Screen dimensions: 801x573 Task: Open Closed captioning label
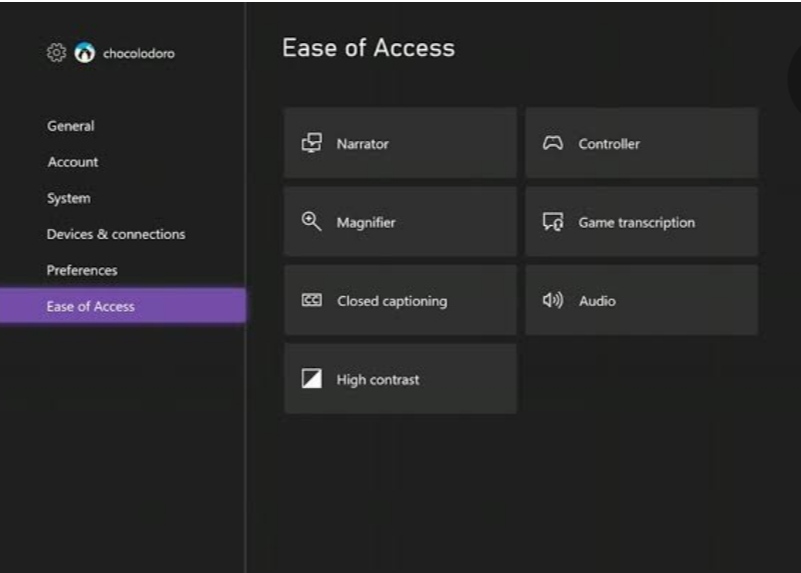(x=392, y=301)
